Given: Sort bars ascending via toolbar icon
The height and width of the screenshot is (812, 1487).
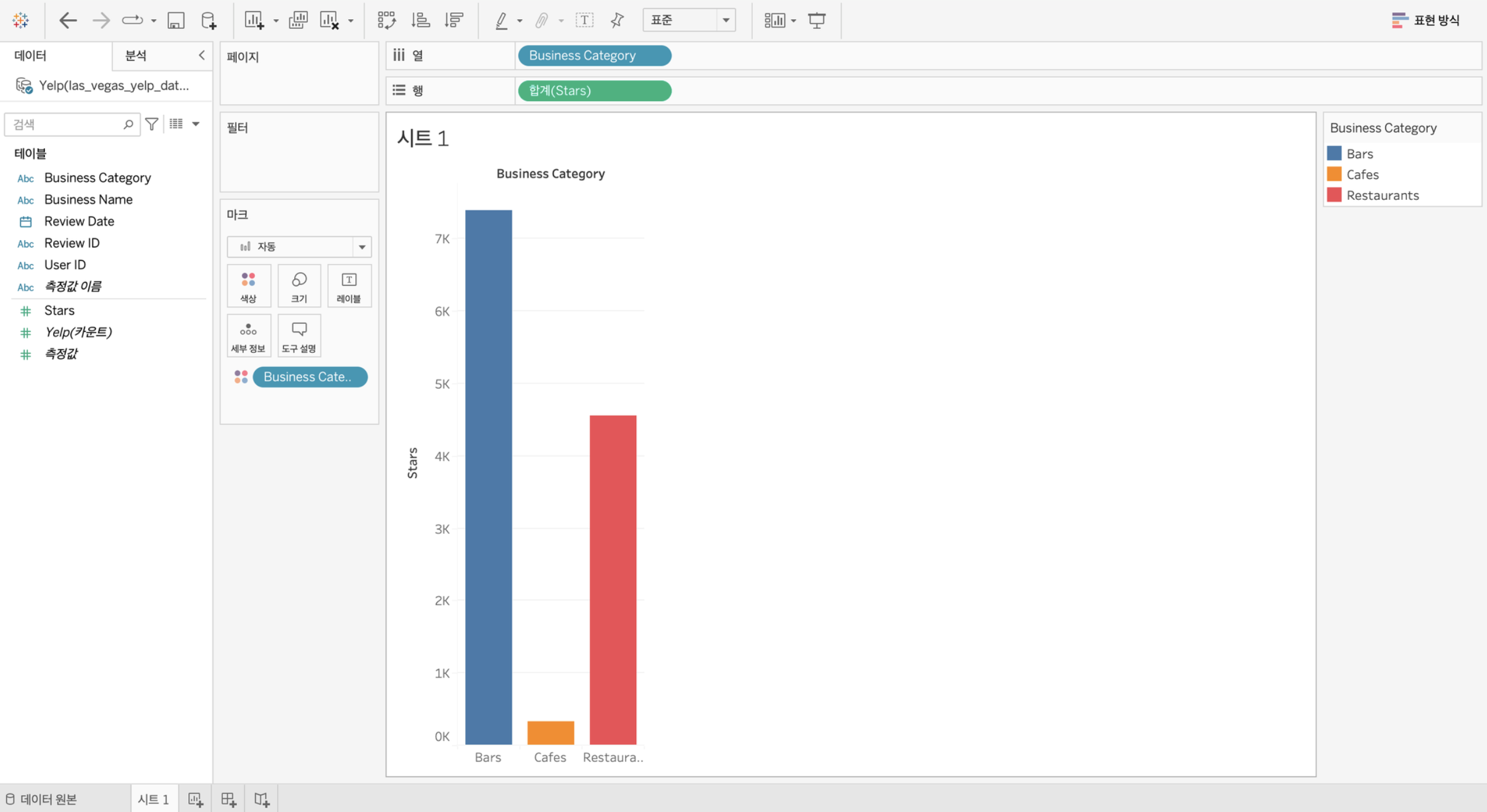Looking at the screenshot, I should (420, 20).
